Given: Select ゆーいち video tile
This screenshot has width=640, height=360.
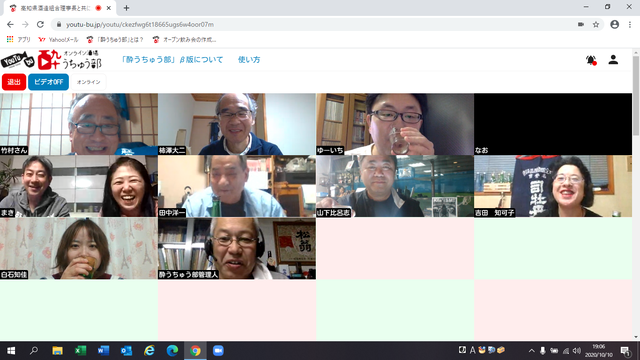Looking at the screenshot, I should pos(395,124).
